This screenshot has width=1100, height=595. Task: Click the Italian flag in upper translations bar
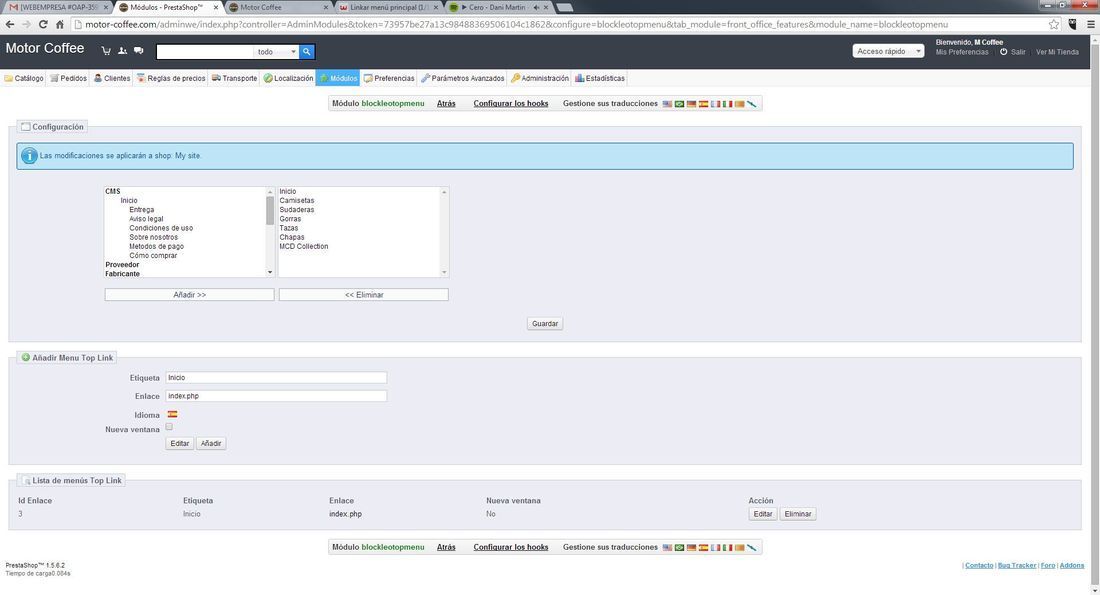727,104
